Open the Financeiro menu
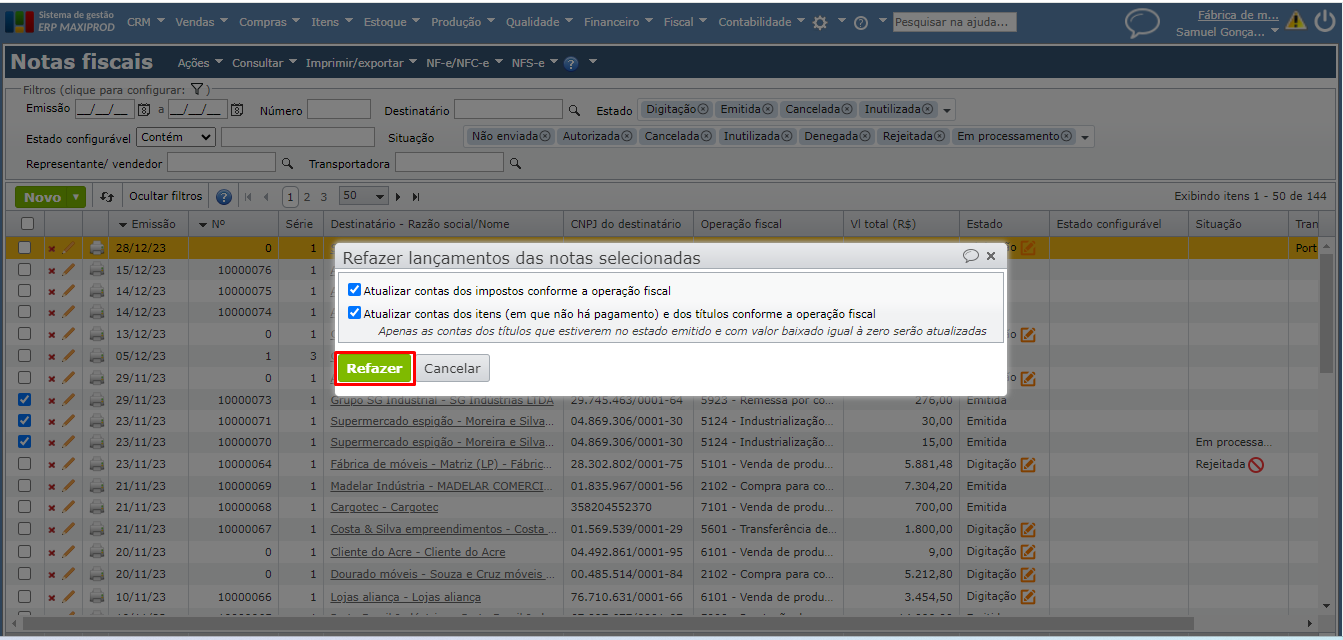The width and height of the screenshot is (1343, 640). [618, 22]
